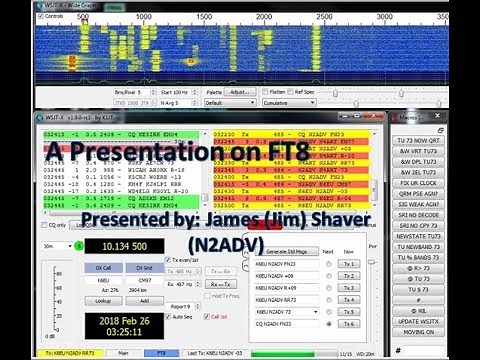480x360 pixels.
Task: Click the WSJT-X main window title icon
Action: [x=40, y=117]
